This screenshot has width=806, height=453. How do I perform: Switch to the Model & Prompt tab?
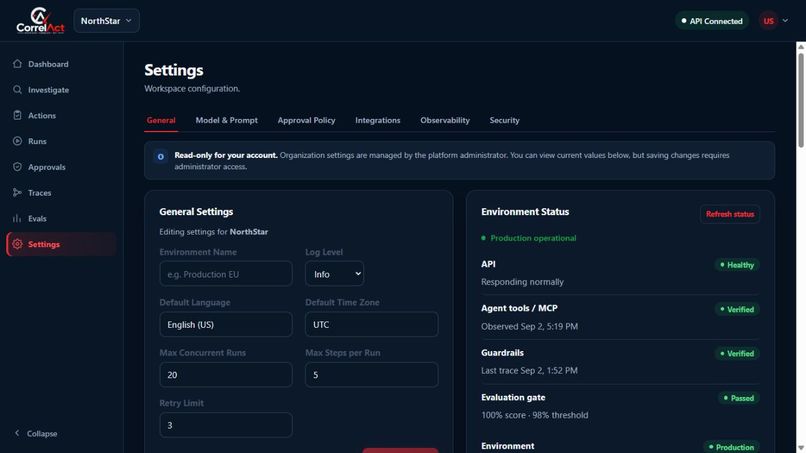click(227, 120)
